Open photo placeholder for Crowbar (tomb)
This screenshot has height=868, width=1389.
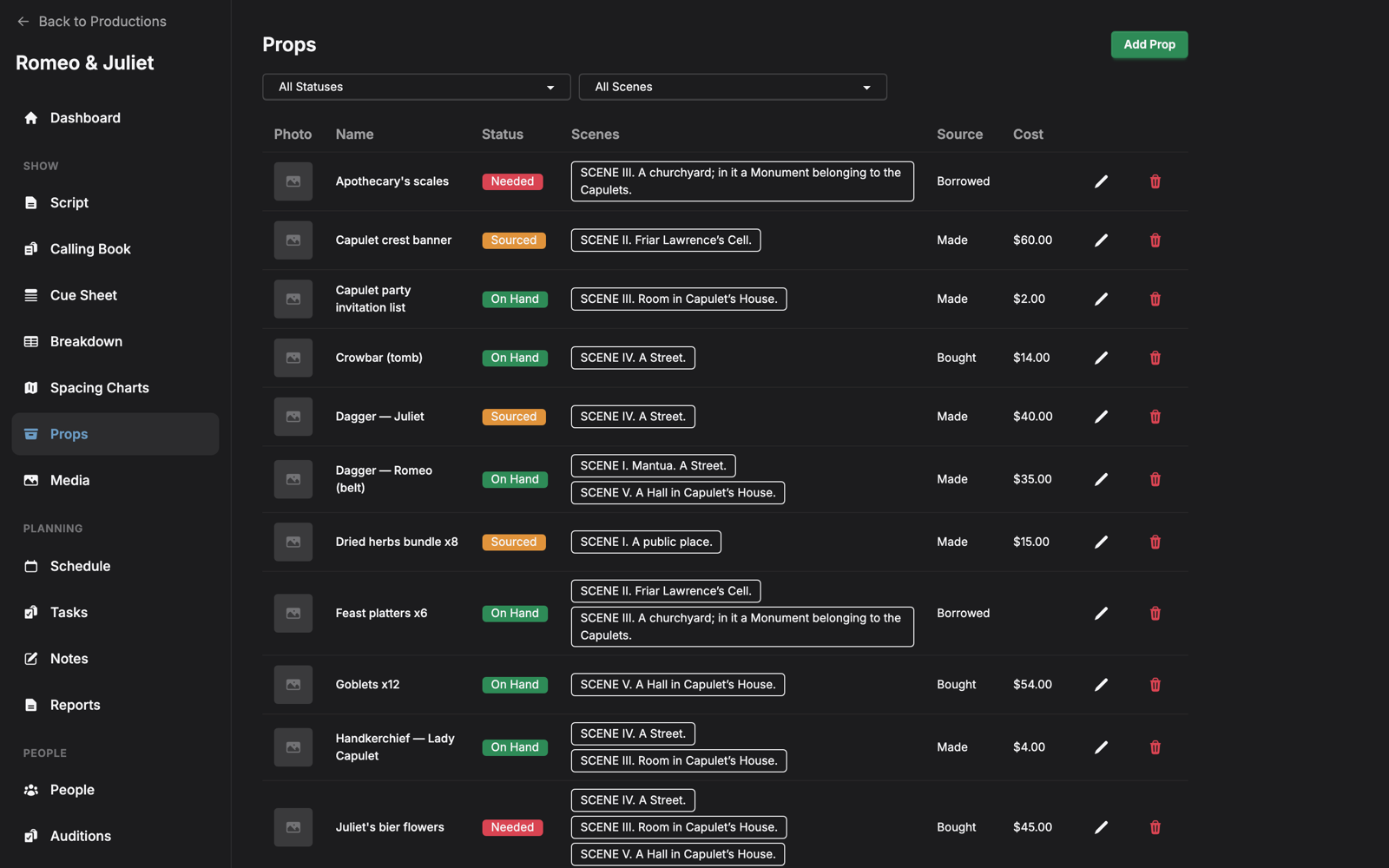[x=293, y=358]
